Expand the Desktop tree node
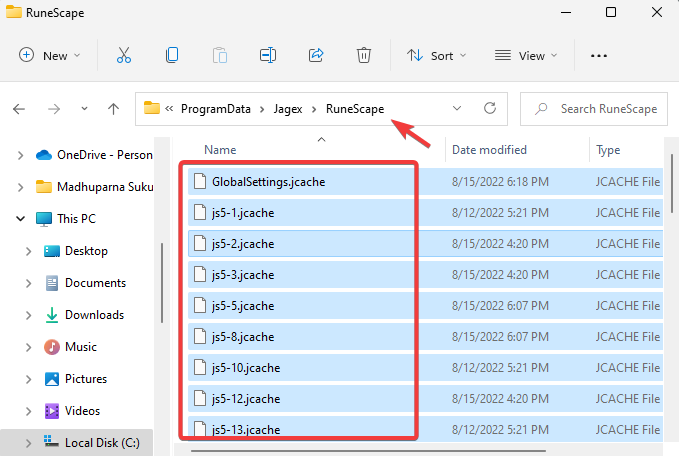This screenshot has width=679, height=456. pos(29,251)
